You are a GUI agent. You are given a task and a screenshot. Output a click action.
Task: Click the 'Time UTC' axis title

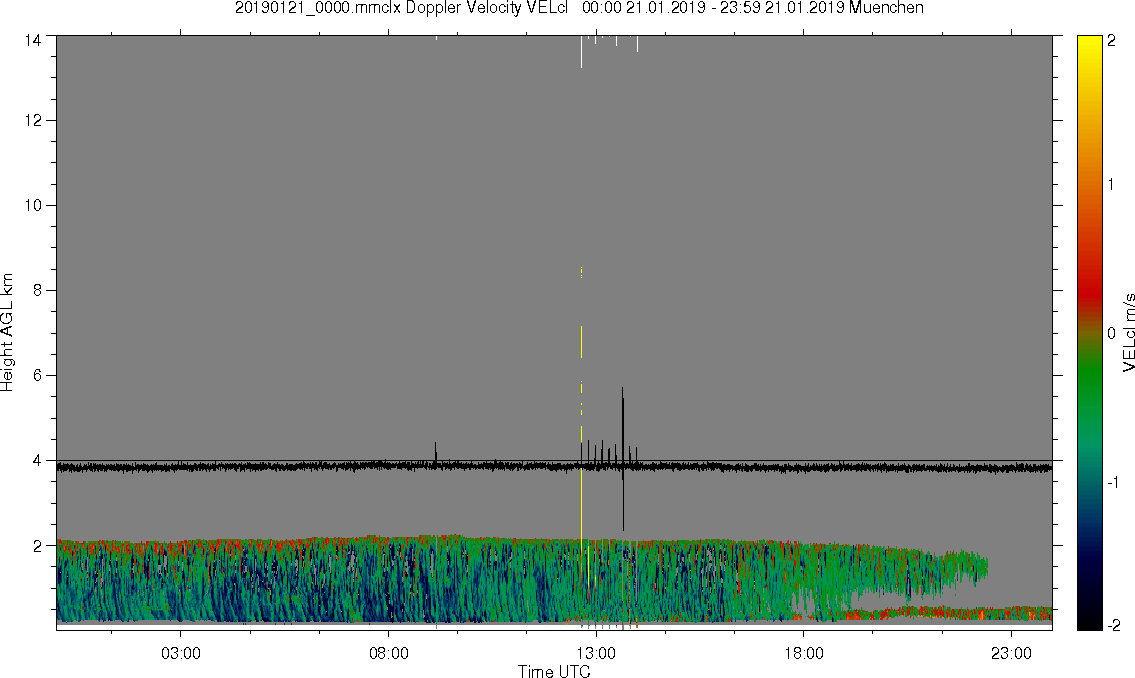pyautogui.click(x=554, y=671)
